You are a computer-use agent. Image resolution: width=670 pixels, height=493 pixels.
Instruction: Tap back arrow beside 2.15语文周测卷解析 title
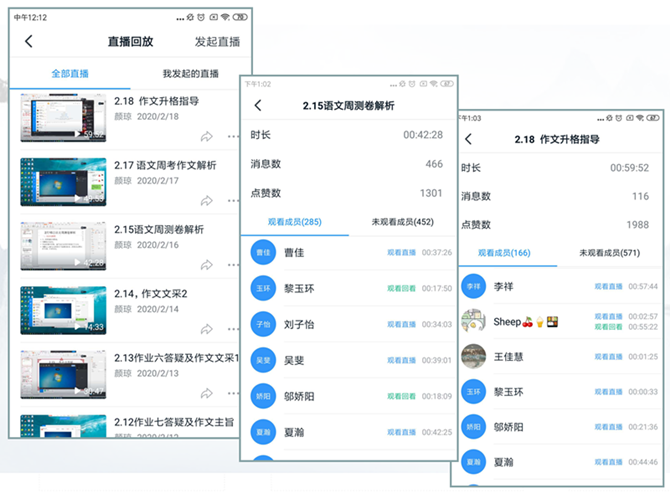(x=258, y=105)
